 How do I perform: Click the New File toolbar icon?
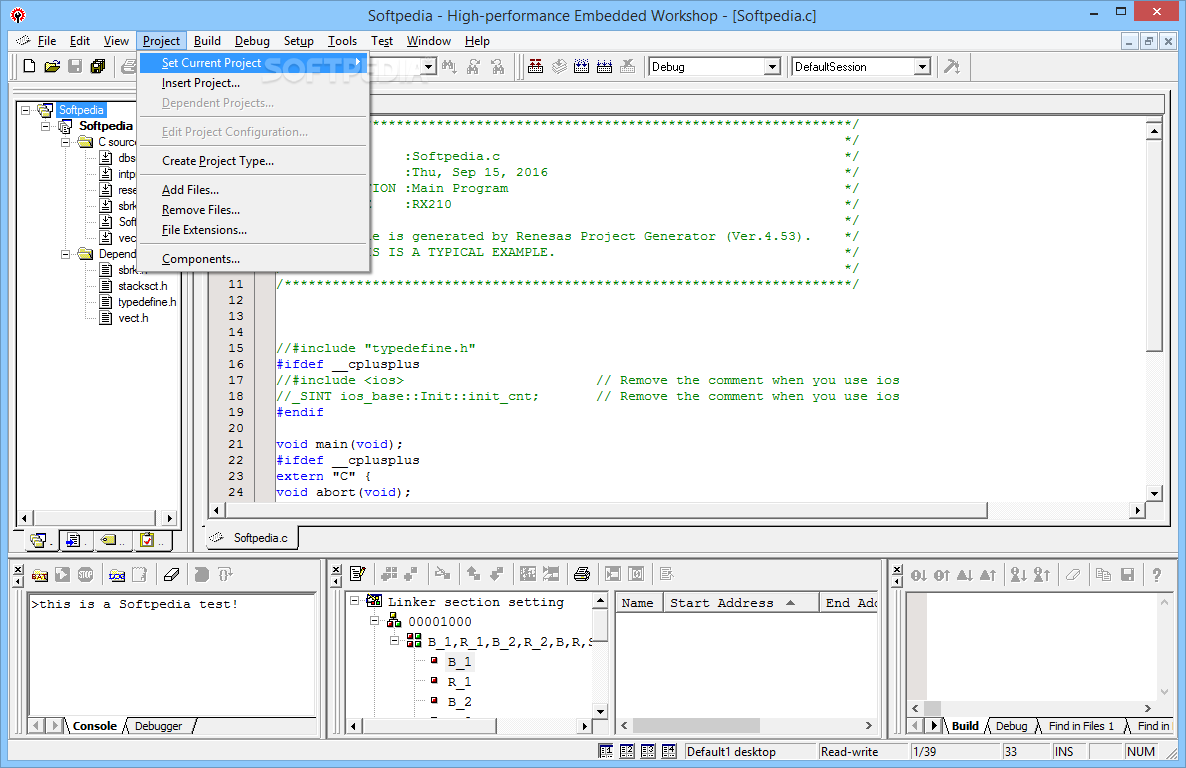[x=29, y=67]
